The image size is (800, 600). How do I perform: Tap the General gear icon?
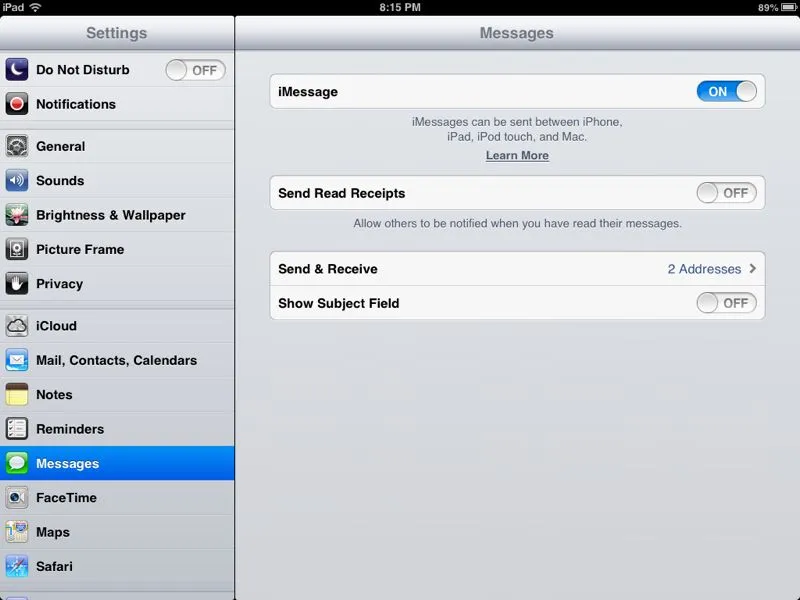point(17,146)
